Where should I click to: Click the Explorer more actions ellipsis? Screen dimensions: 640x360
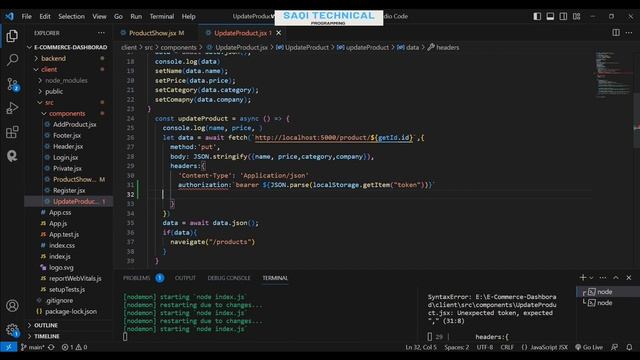click(101, 33)
